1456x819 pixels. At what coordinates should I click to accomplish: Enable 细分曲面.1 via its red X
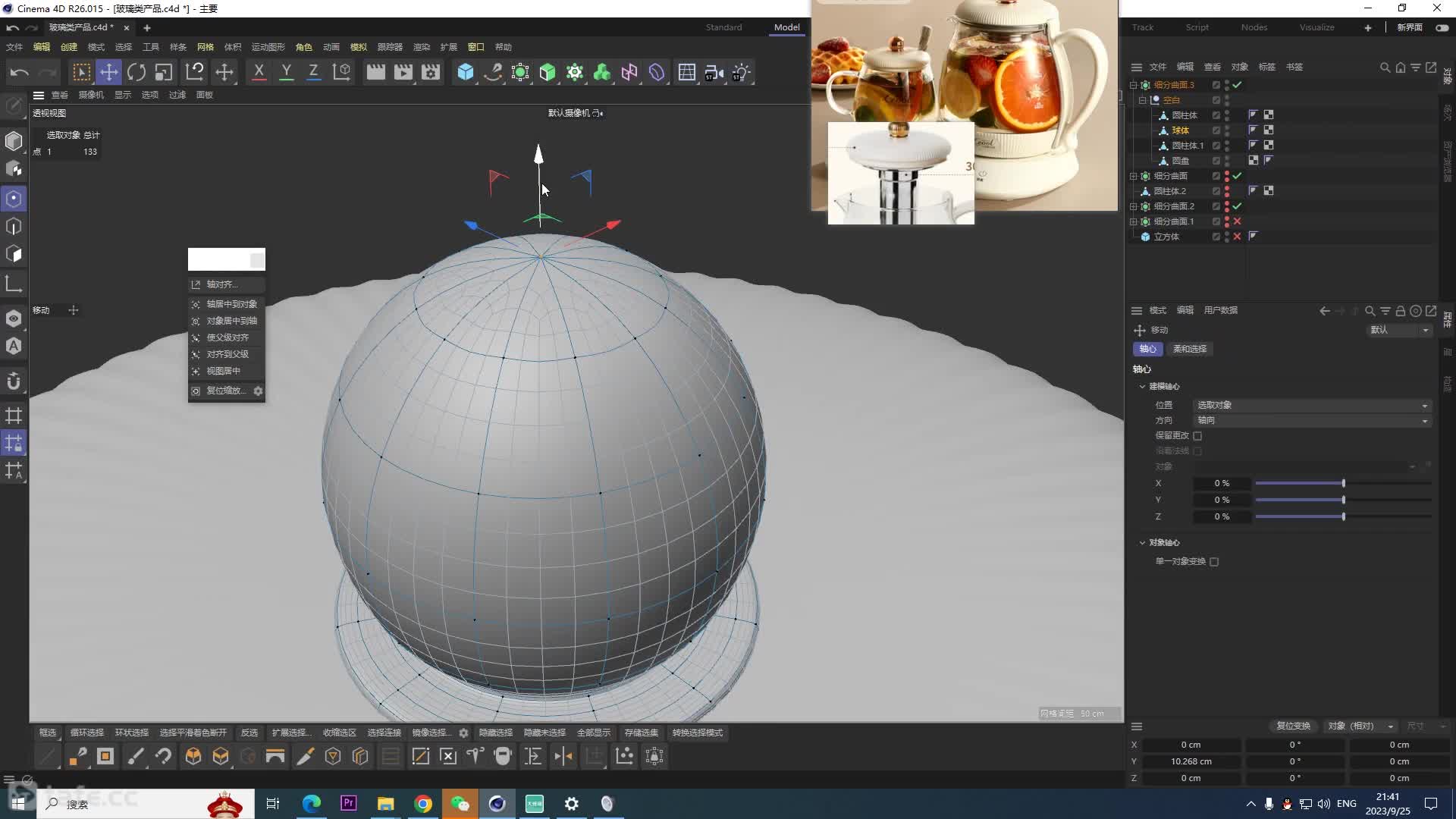[1237, 221]
